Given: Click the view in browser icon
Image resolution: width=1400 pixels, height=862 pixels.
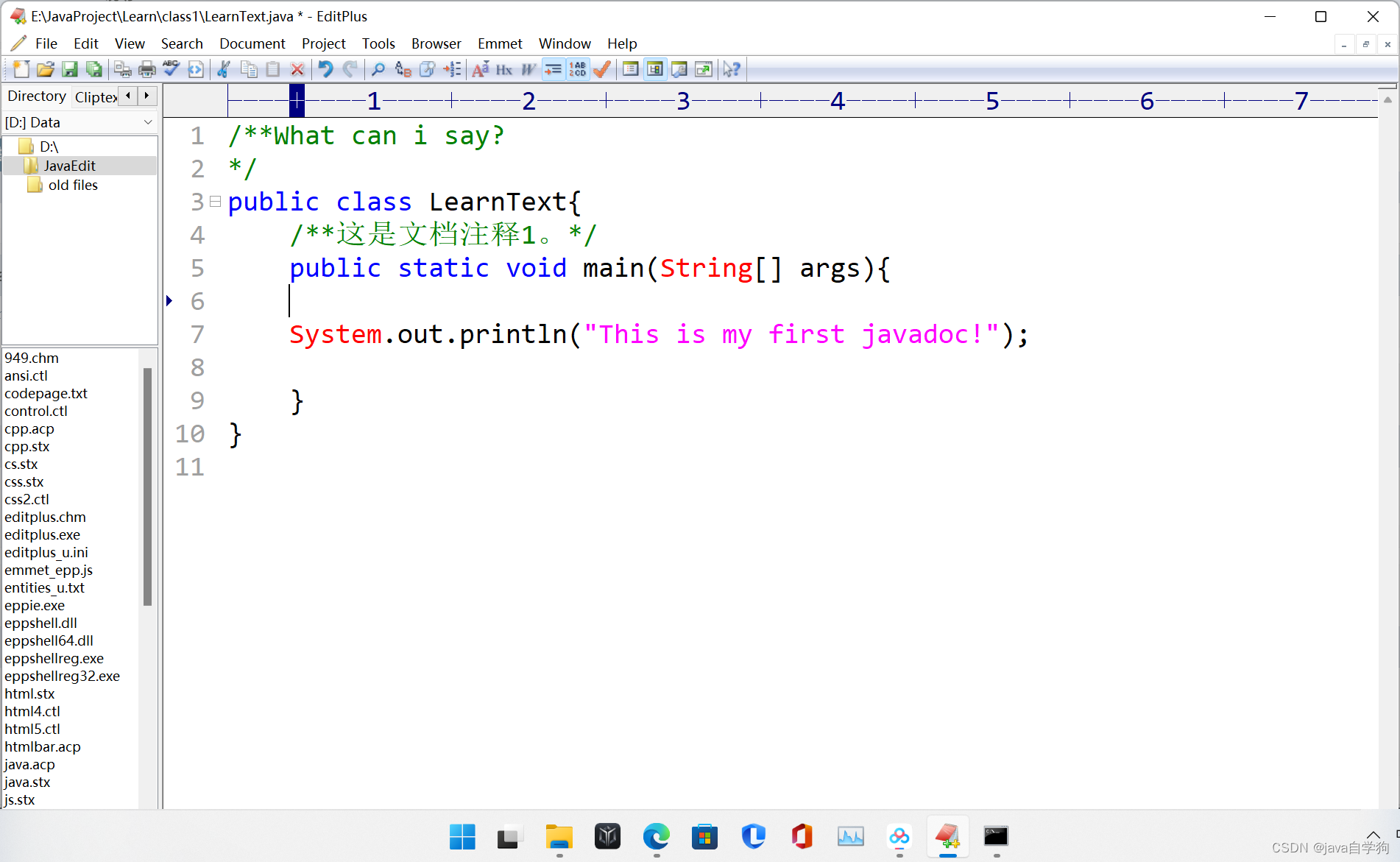Looking at the screenshot, I should point(196,69).
